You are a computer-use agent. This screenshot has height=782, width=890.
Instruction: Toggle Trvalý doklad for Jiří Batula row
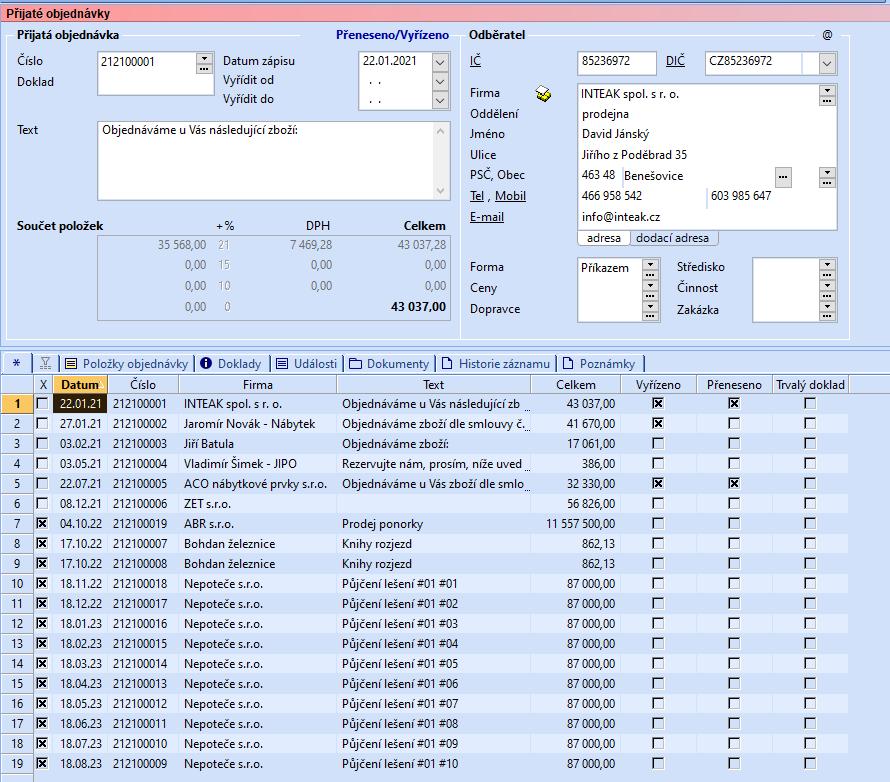(x=810, y=443)
